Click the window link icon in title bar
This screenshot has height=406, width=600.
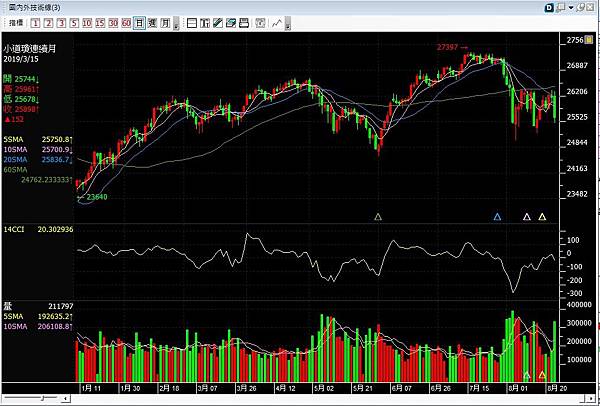(x=561, y=8)
